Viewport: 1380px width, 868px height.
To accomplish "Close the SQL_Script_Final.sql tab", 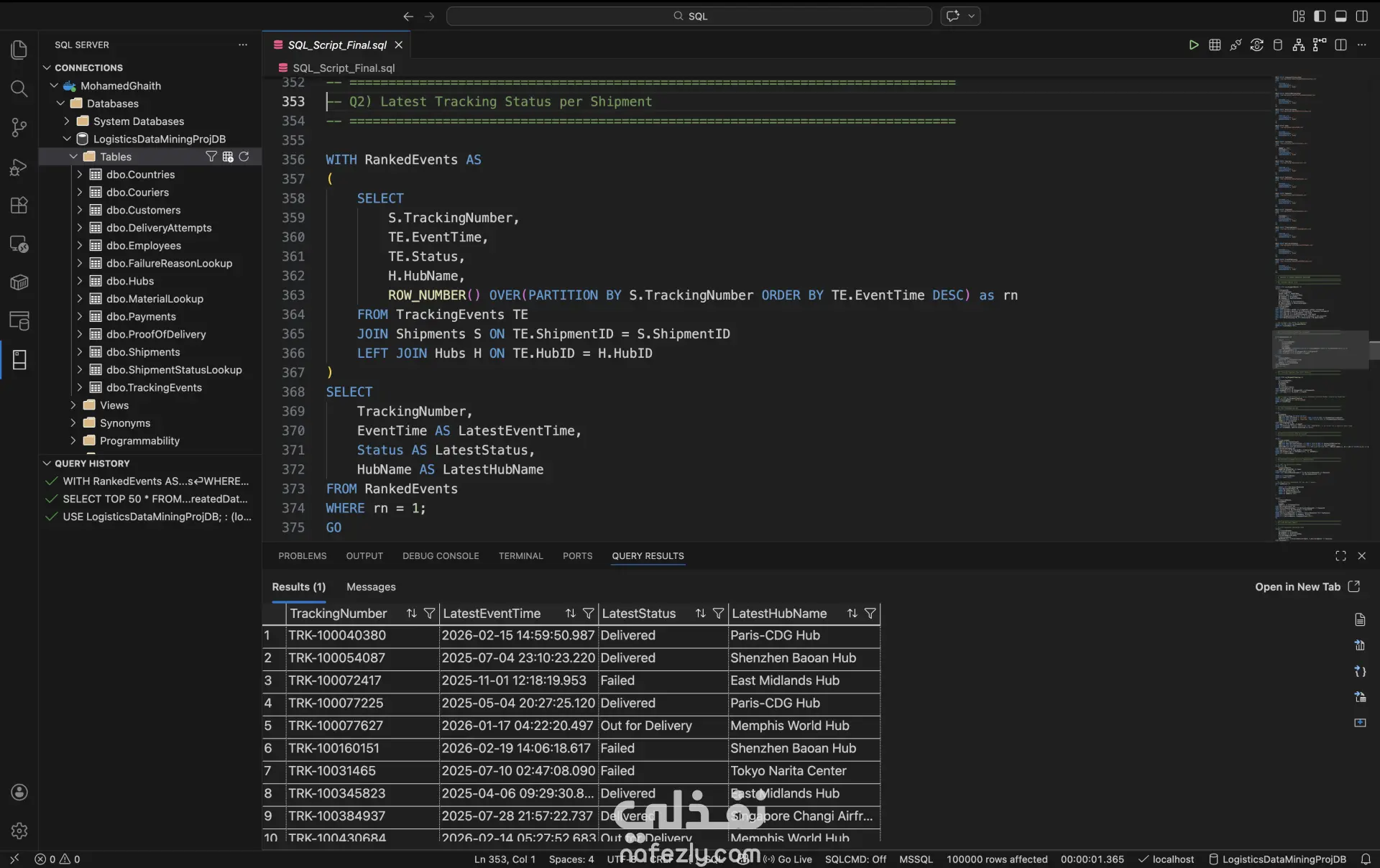I will [x=398, y=45].
